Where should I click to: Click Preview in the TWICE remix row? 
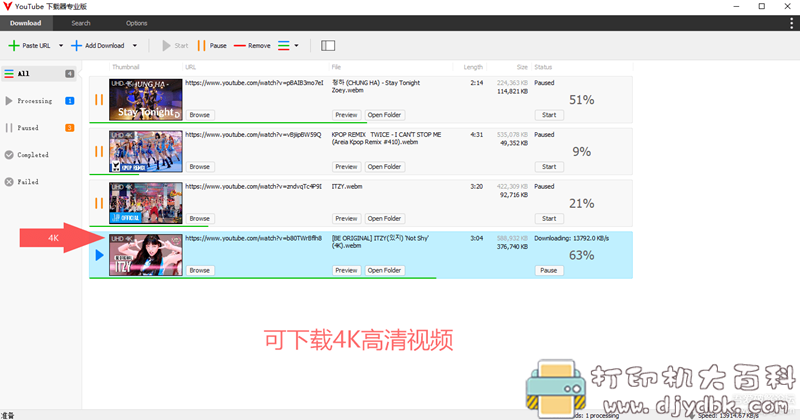pos(346,166)
